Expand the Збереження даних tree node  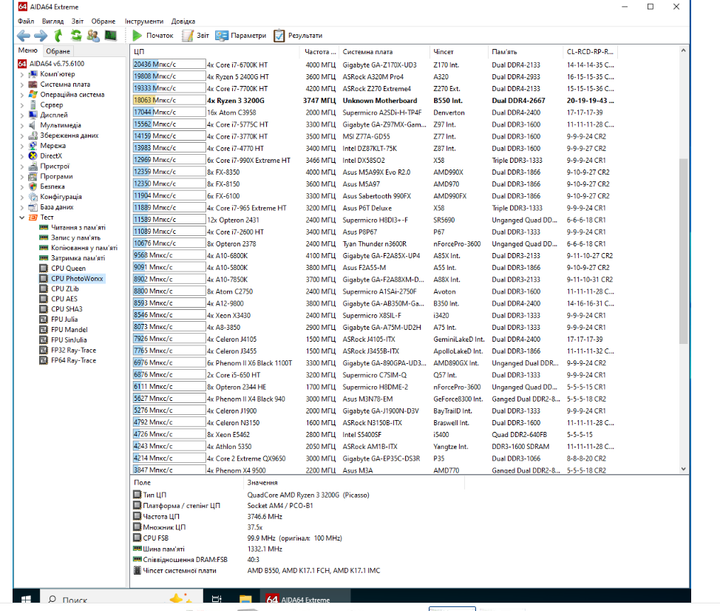[22, 135]
